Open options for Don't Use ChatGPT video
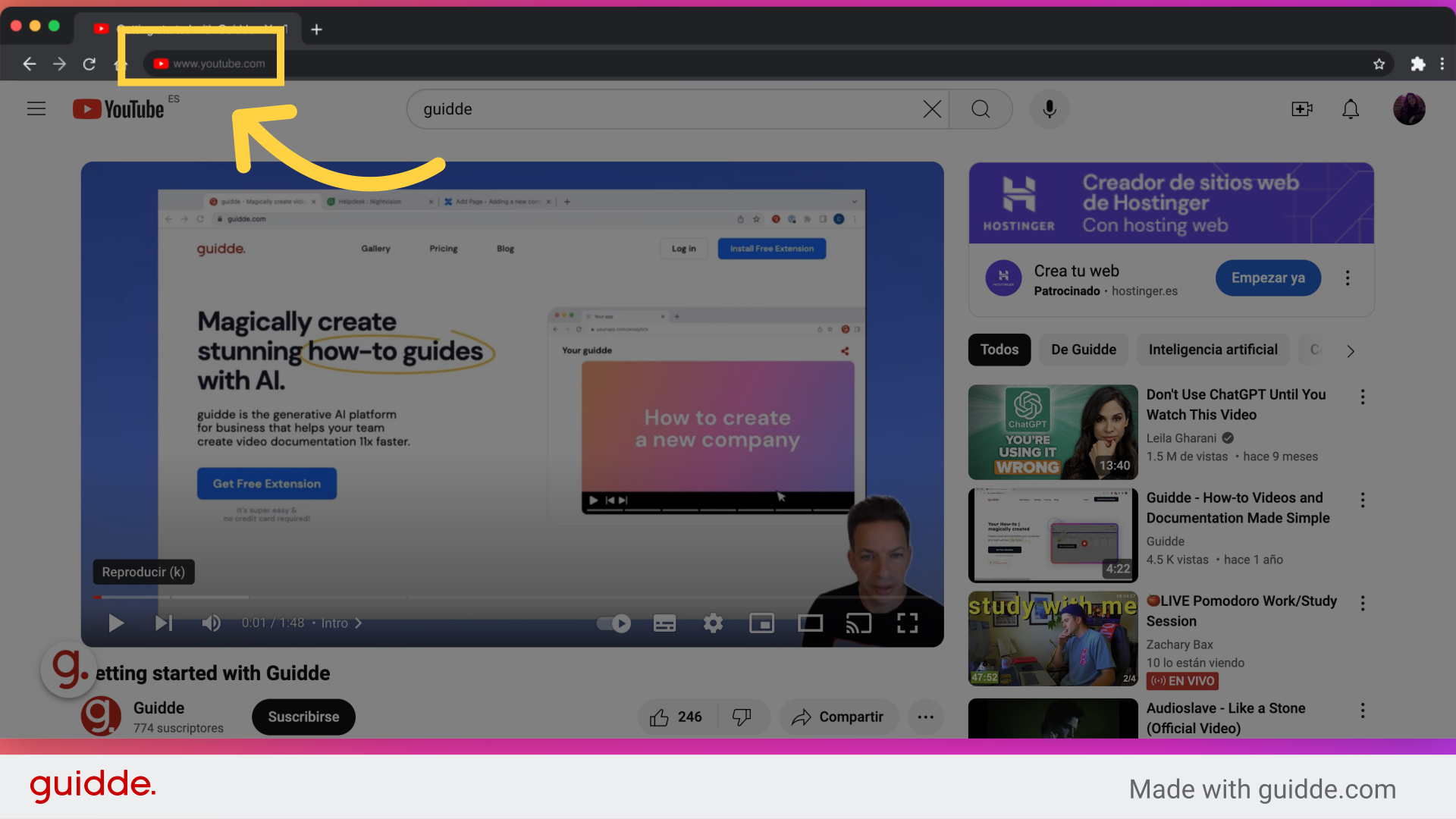The image size is (1456, 819). point(1363,397)
